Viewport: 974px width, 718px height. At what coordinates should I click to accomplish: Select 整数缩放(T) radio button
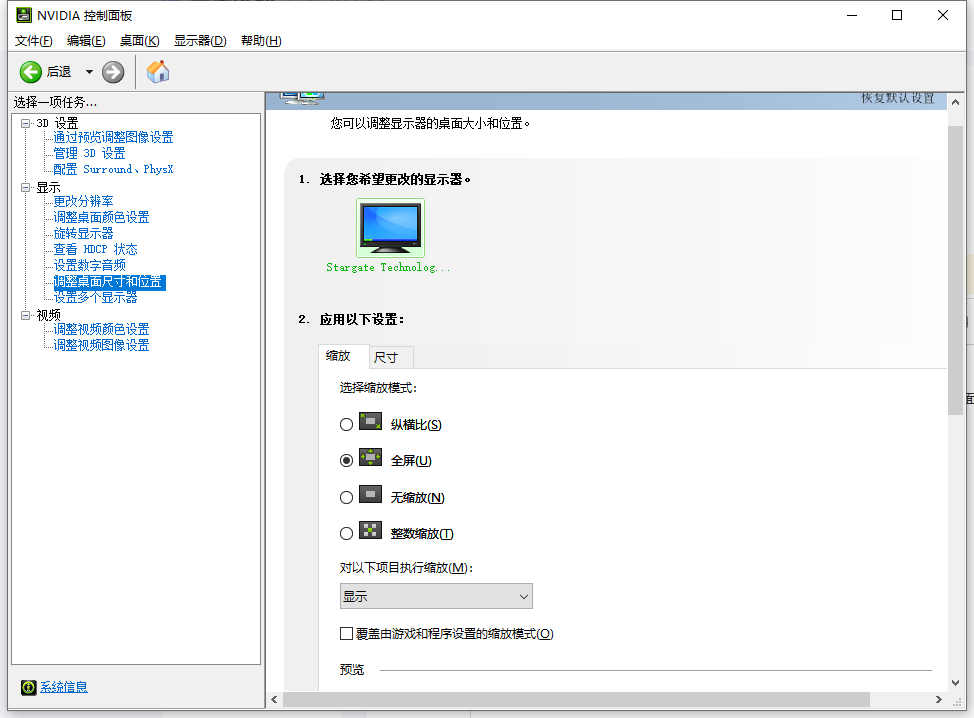347,534
